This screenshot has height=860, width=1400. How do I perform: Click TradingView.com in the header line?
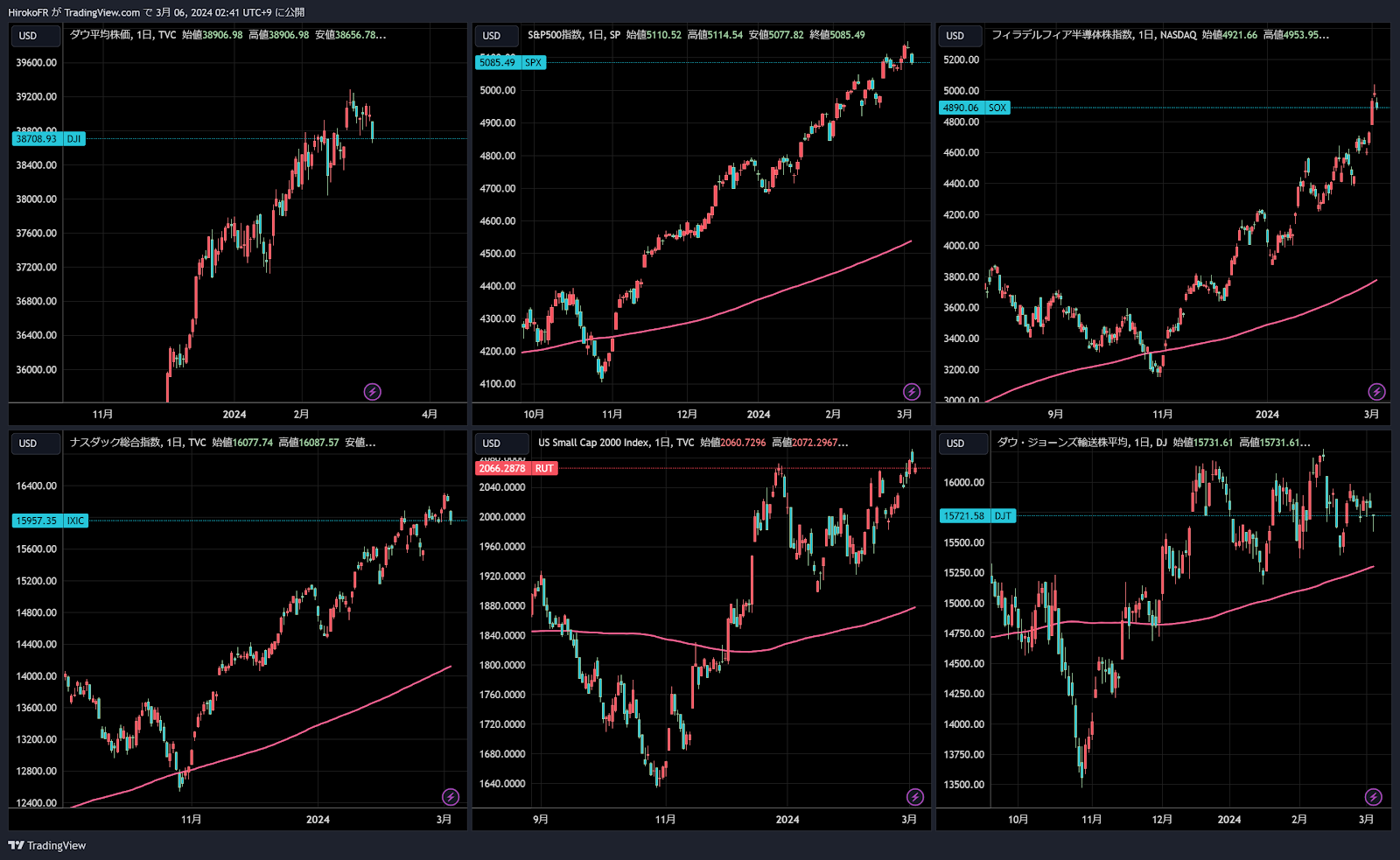(102, 12)
